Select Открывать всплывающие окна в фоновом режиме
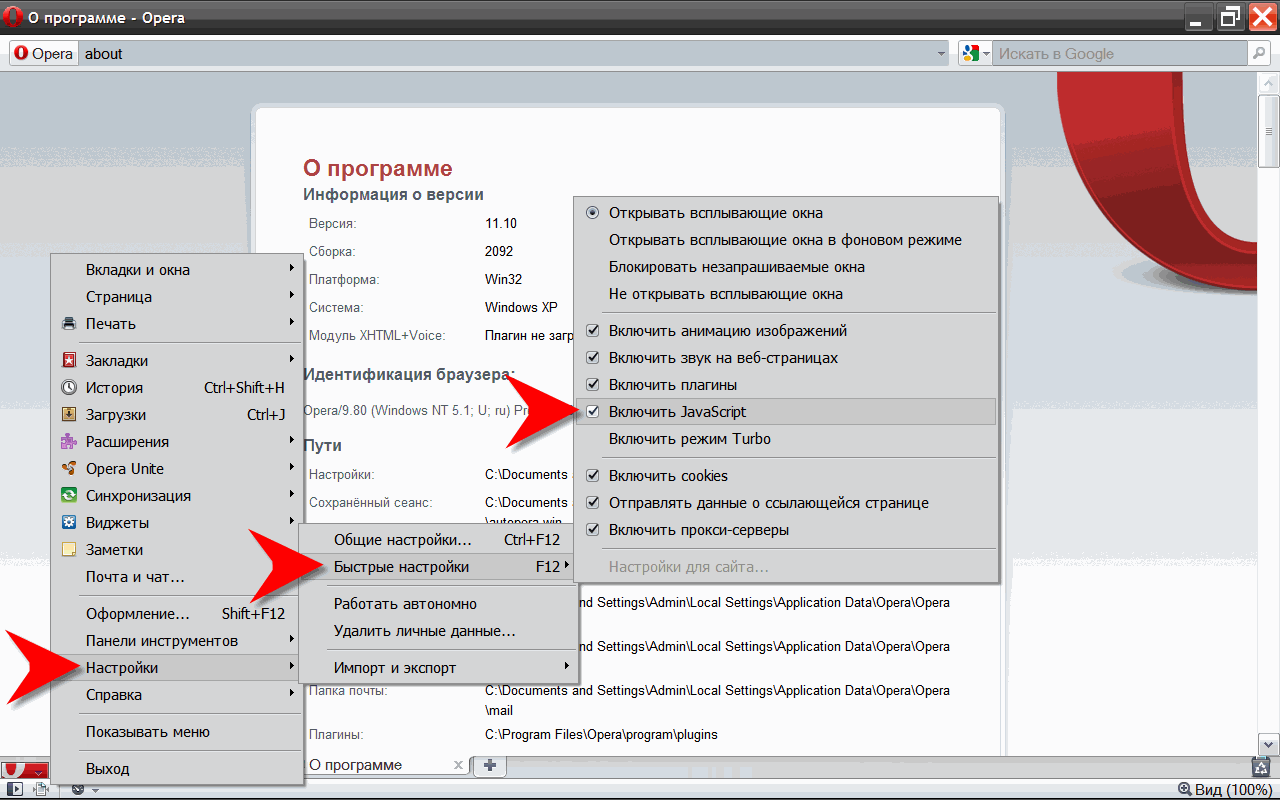 coord(786,240)
